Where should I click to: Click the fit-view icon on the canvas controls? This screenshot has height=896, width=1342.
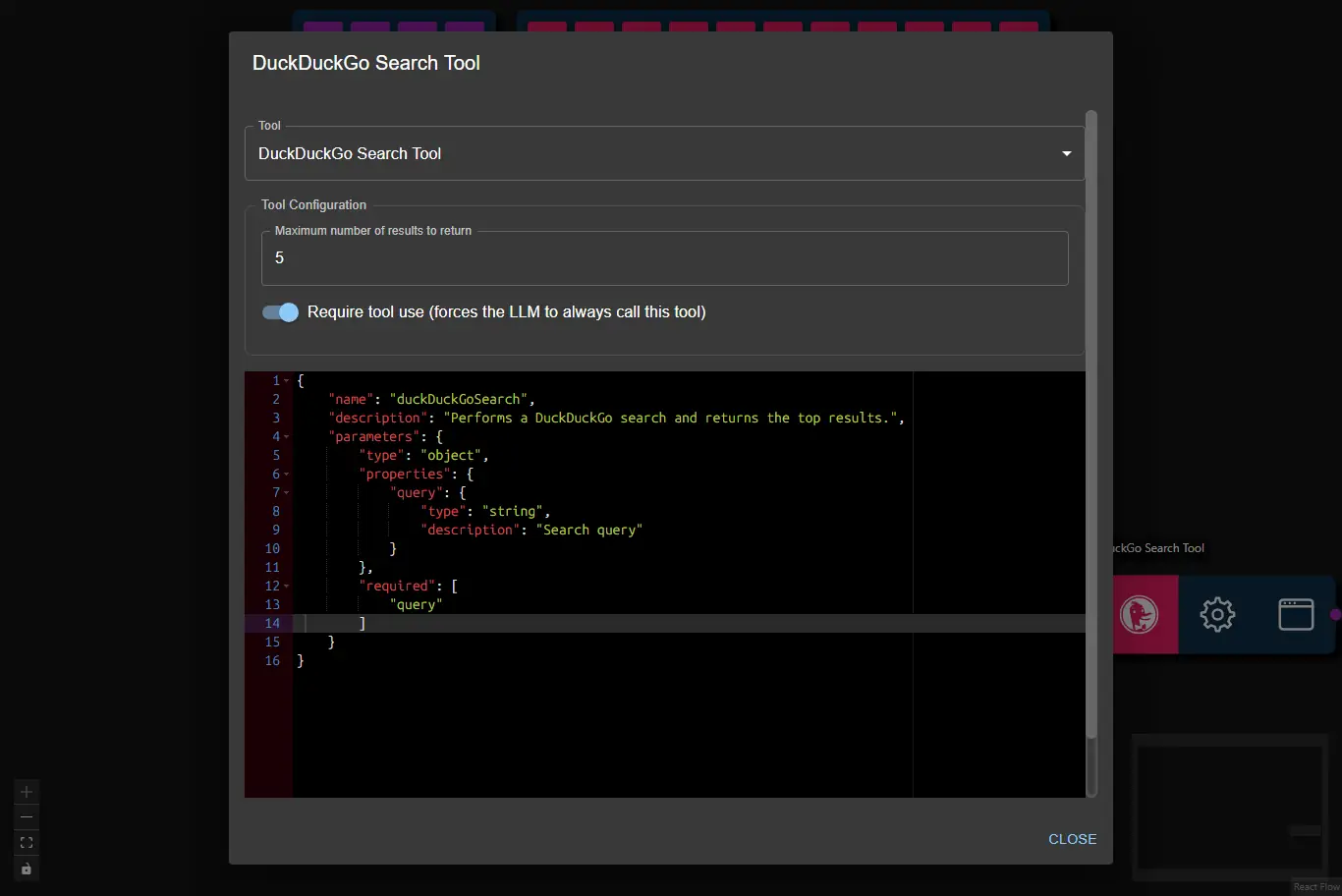pyautogui.click(x=26, y=842)
